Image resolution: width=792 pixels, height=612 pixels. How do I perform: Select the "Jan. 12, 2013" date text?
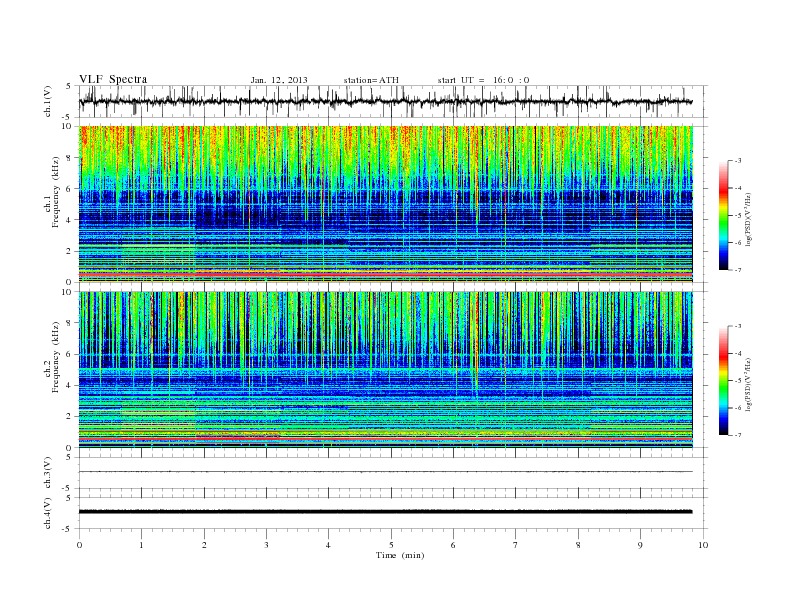(279, 80)
